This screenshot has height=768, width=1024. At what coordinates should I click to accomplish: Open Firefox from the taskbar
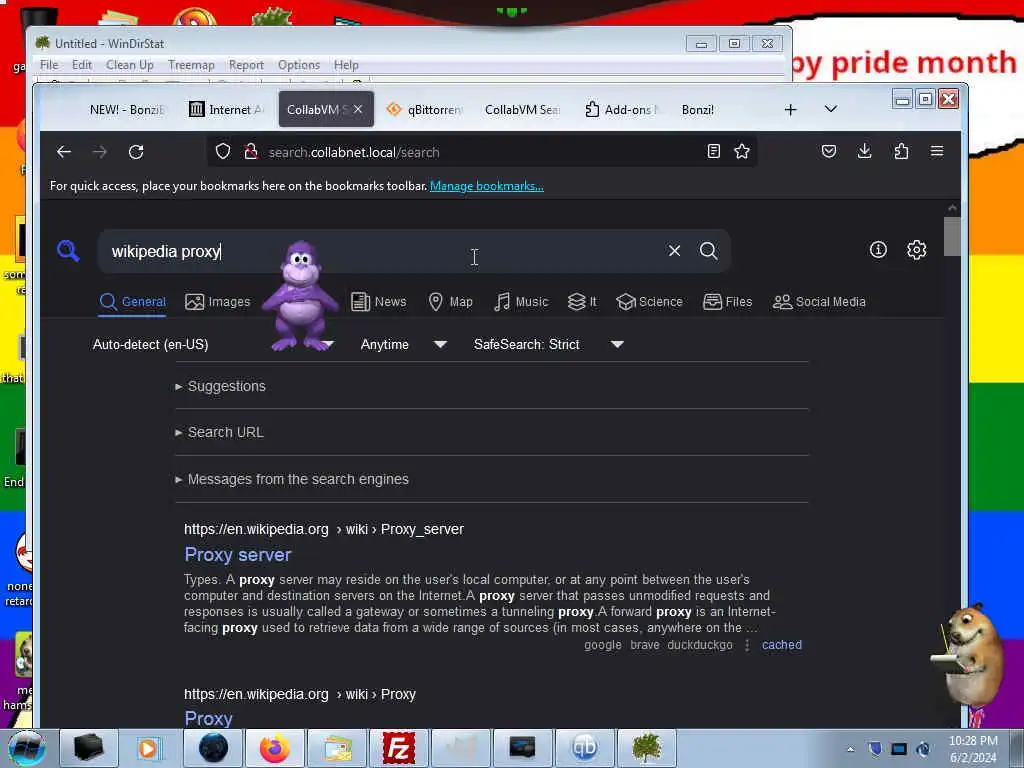pos(274,748)
